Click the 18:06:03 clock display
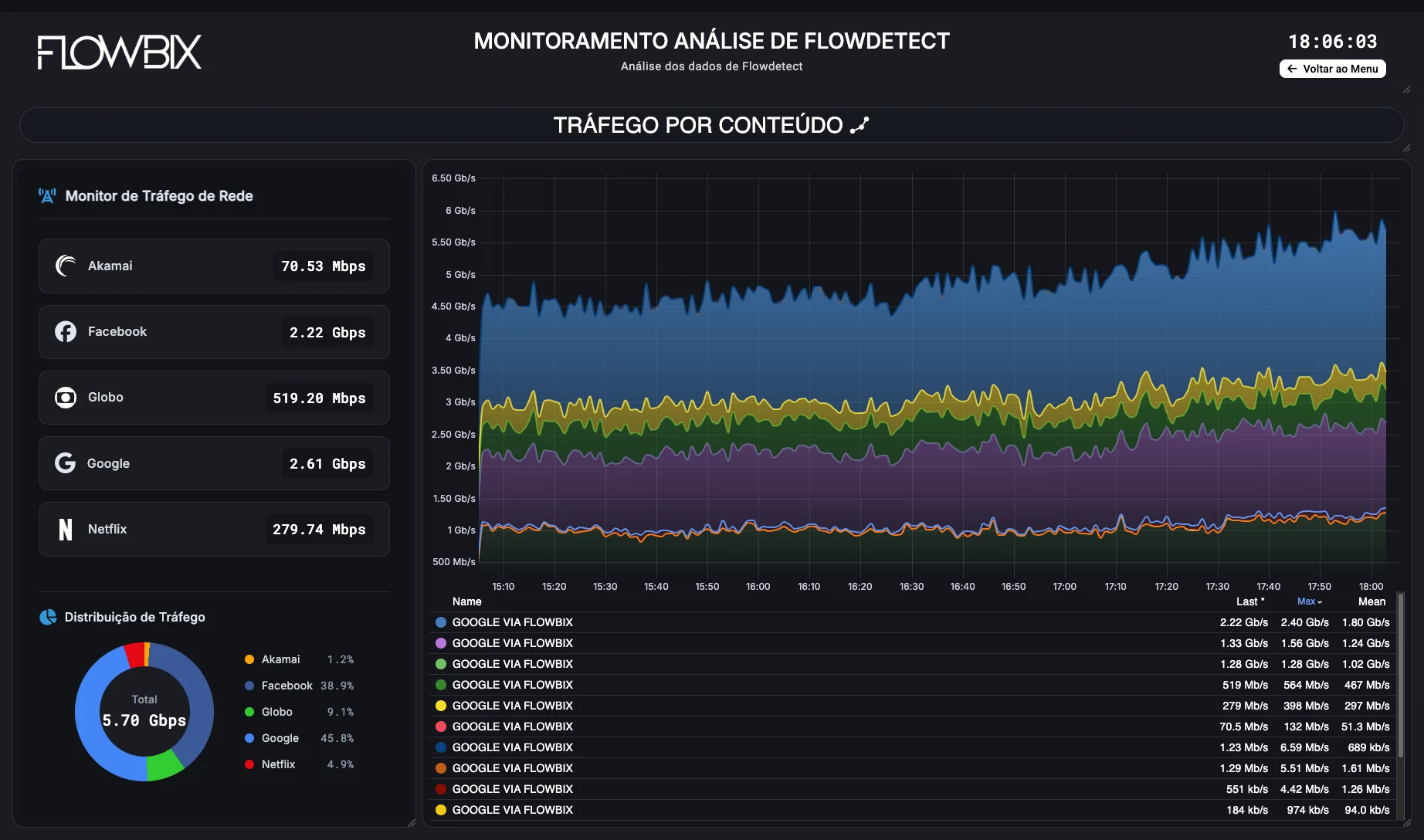Image resolution: width=1424 pixels, height=840 pixels. tap(1332, 42)
